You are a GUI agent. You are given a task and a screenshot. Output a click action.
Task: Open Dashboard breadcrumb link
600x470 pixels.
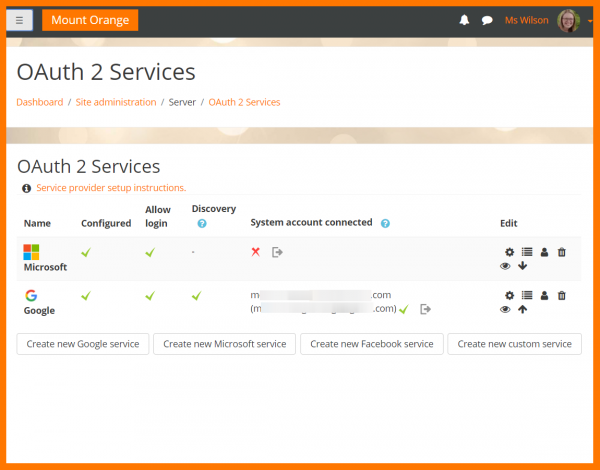tap(40, 102)
